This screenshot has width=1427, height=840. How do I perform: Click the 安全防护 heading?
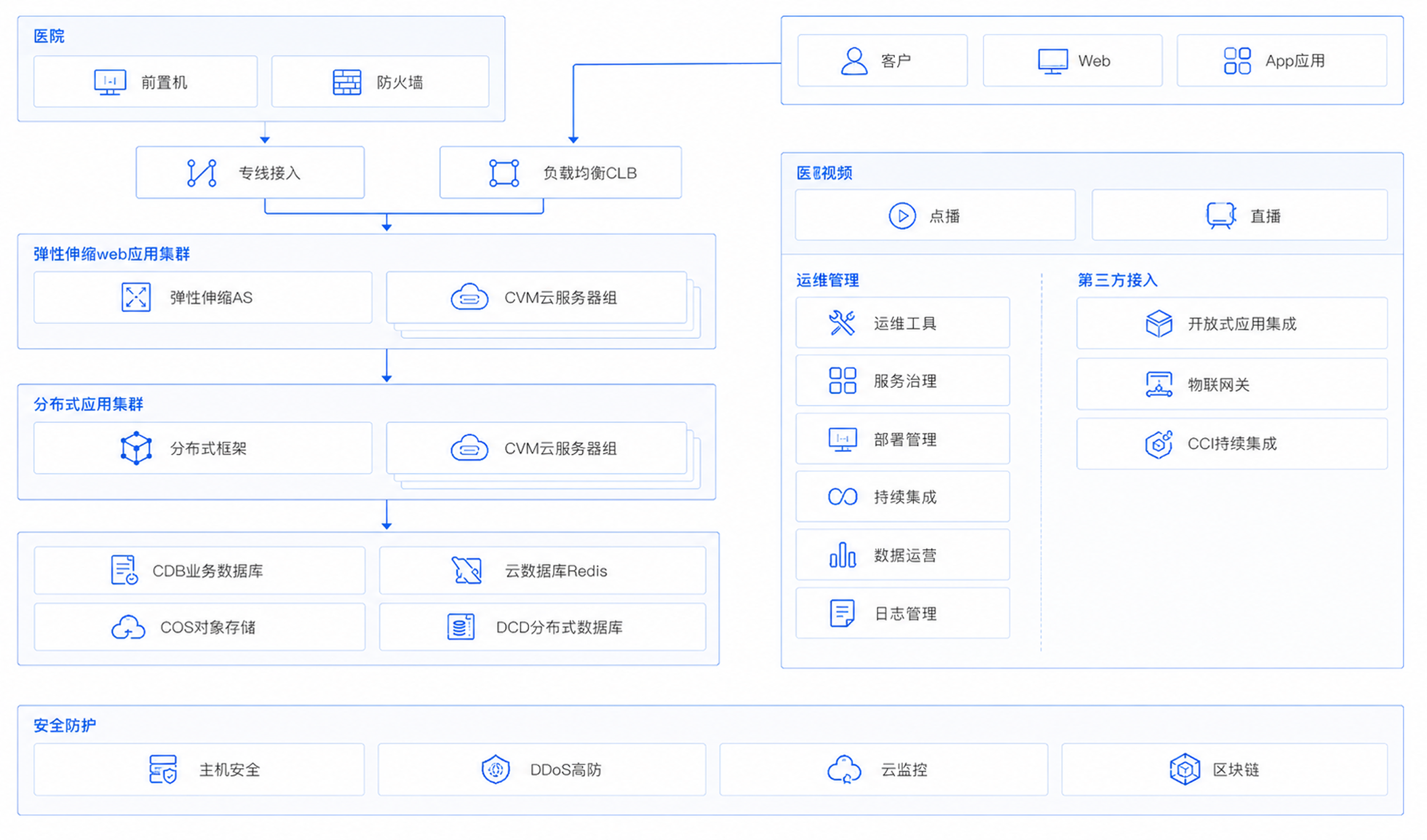pos(65,726)
